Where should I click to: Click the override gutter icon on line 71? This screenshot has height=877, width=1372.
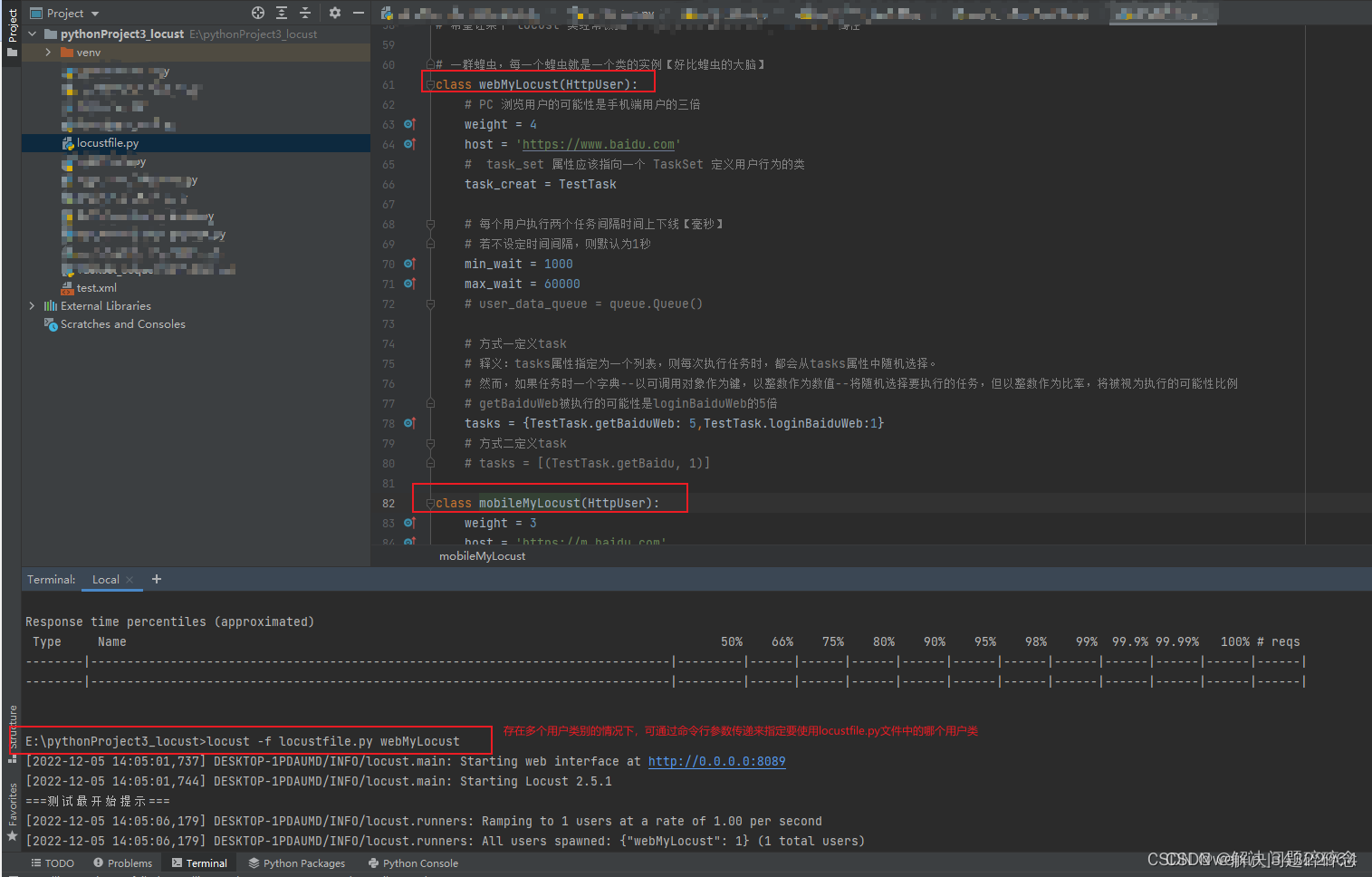point(409,284)
